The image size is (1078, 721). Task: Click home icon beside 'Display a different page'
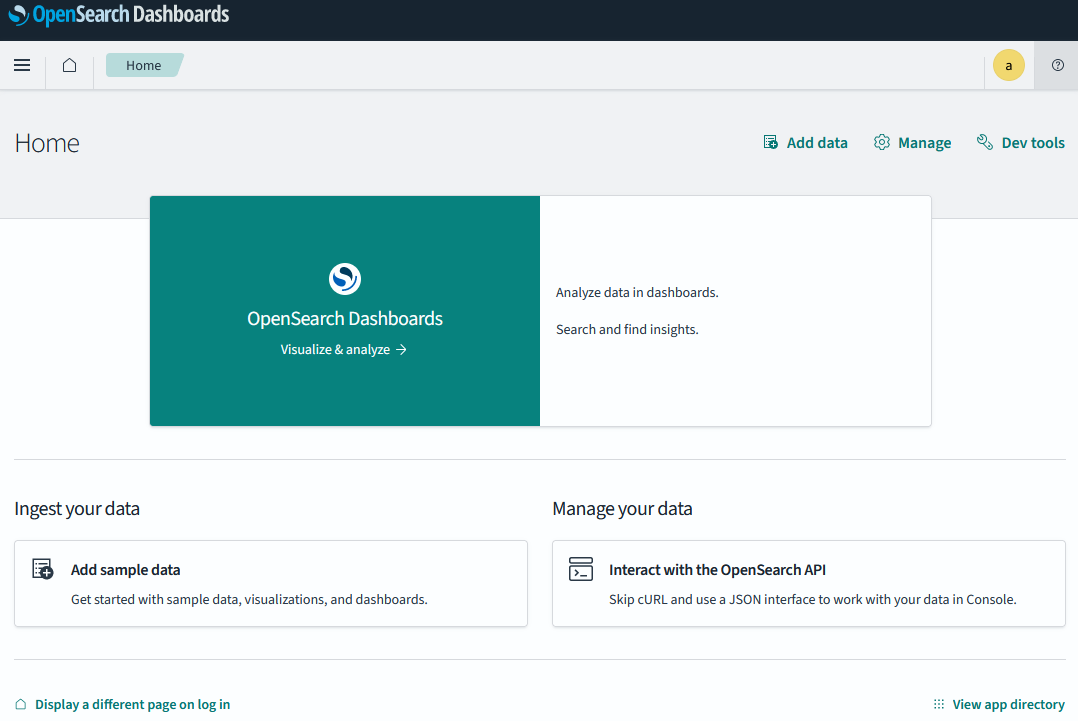[21, 705]
